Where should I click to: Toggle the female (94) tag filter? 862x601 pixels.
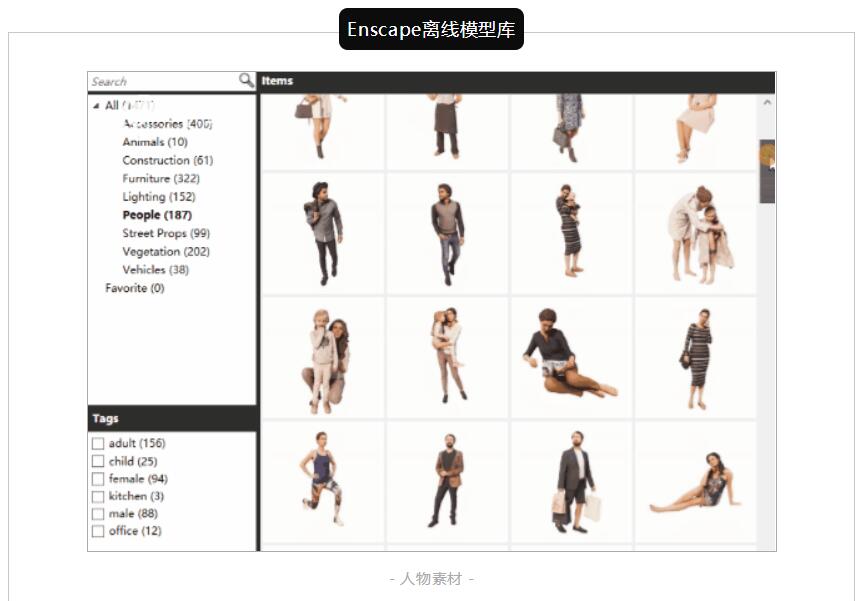pos(98,479)
